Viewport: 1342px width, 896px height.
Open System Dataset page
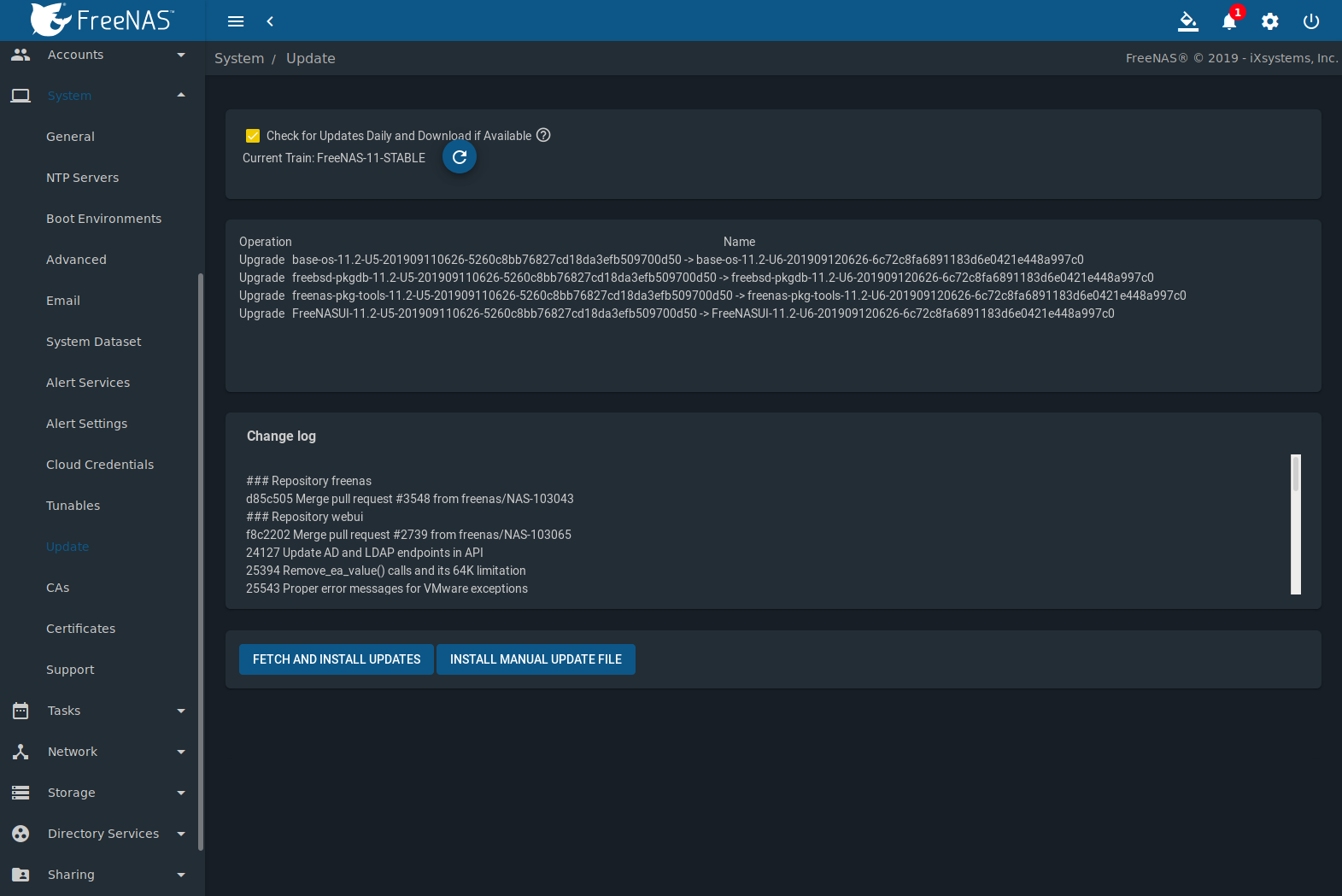94,342
